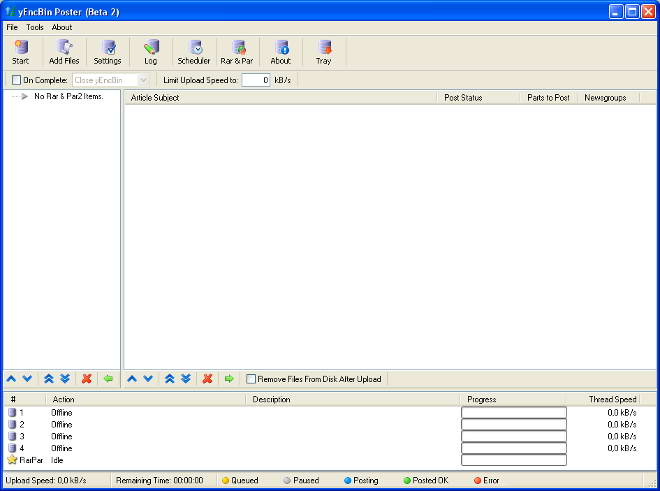
Task: Move Rar/Par item down one position
Action: coord(27,379)
